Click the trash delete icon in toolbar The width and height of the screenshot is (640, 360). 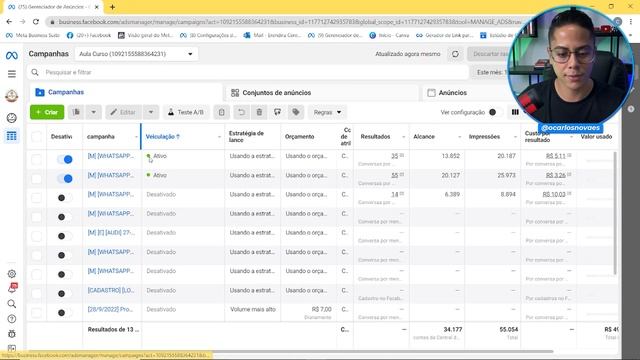(259, 112)
